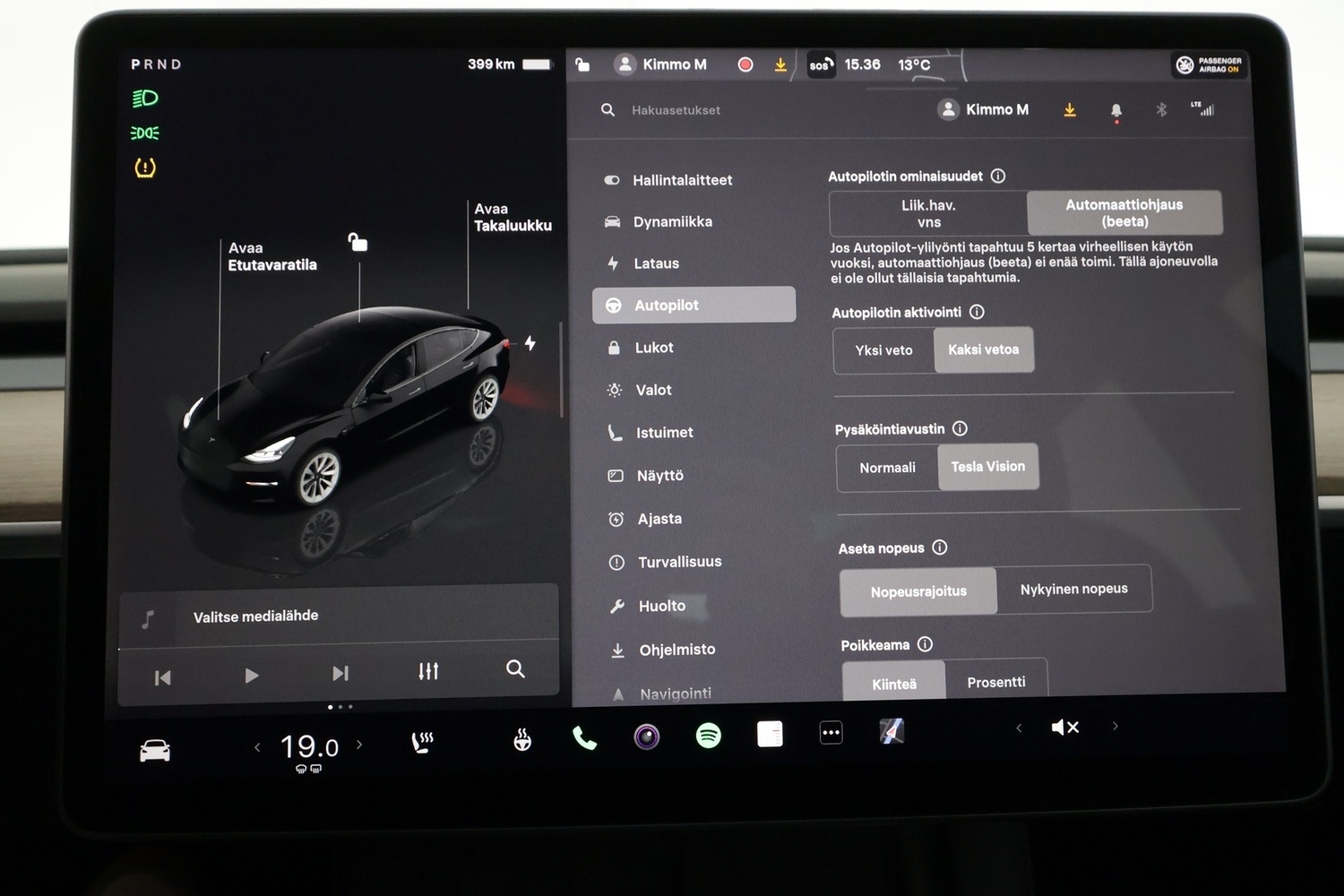Focus the Hakuasetukset search field

[x=676, y=110]
